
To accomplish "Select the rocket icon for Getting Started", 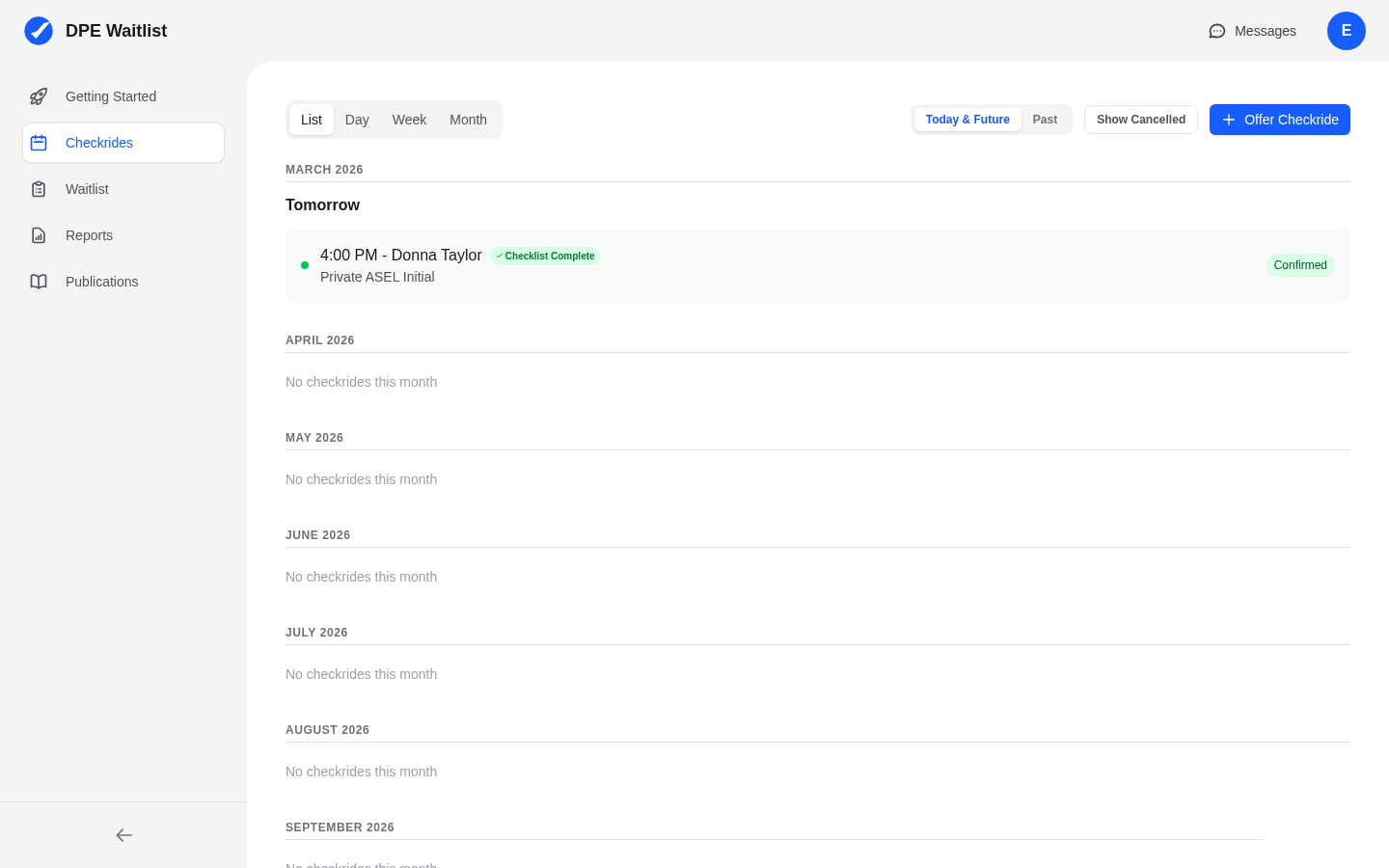I will [38, 96].
